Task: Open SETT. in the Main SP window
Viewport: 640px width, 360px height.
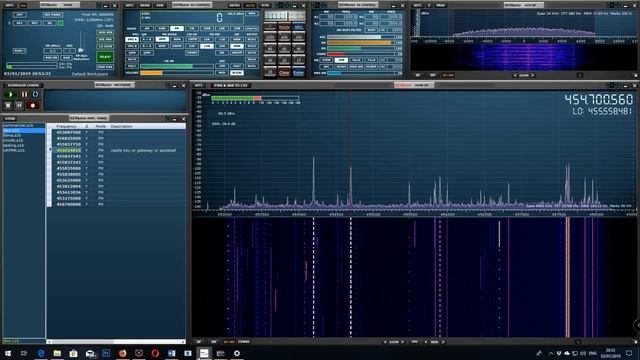Action: tap(198, 85)
